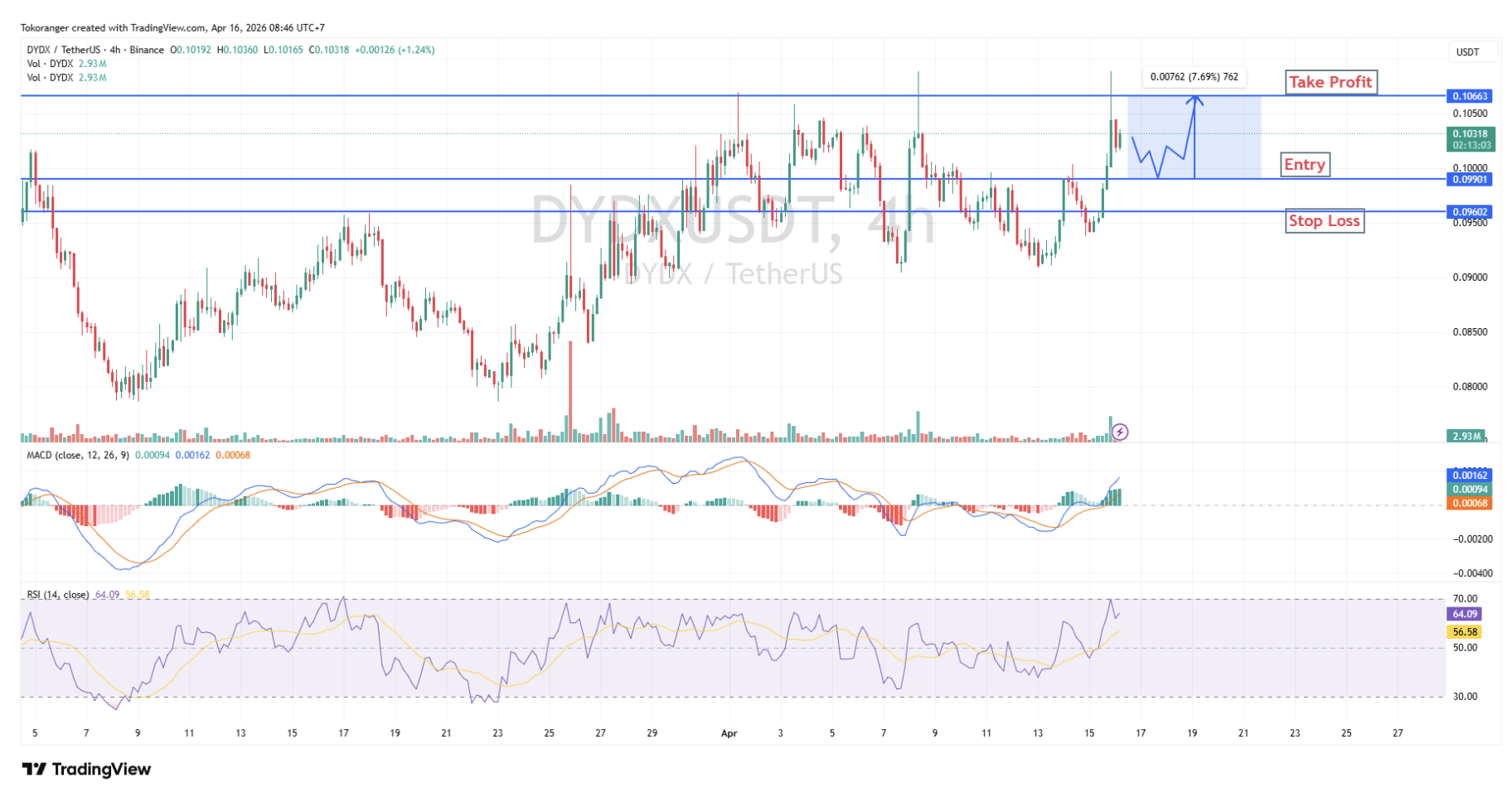
Task: Click the TradingView logo at bottom left
Action: 86,770
